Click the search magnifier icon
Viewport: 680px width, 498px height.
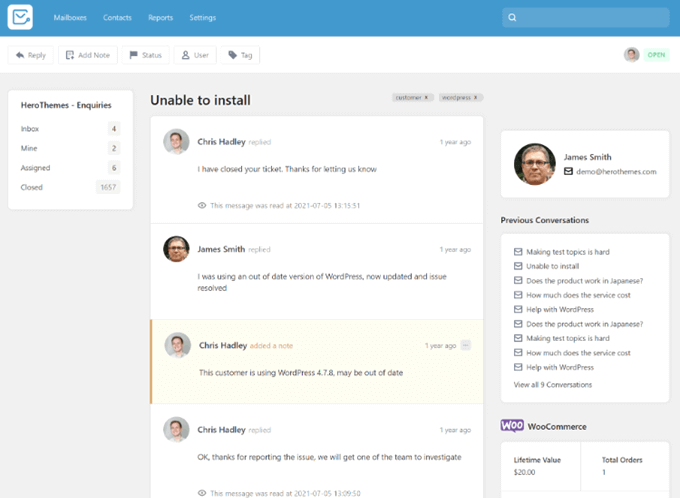512,17
